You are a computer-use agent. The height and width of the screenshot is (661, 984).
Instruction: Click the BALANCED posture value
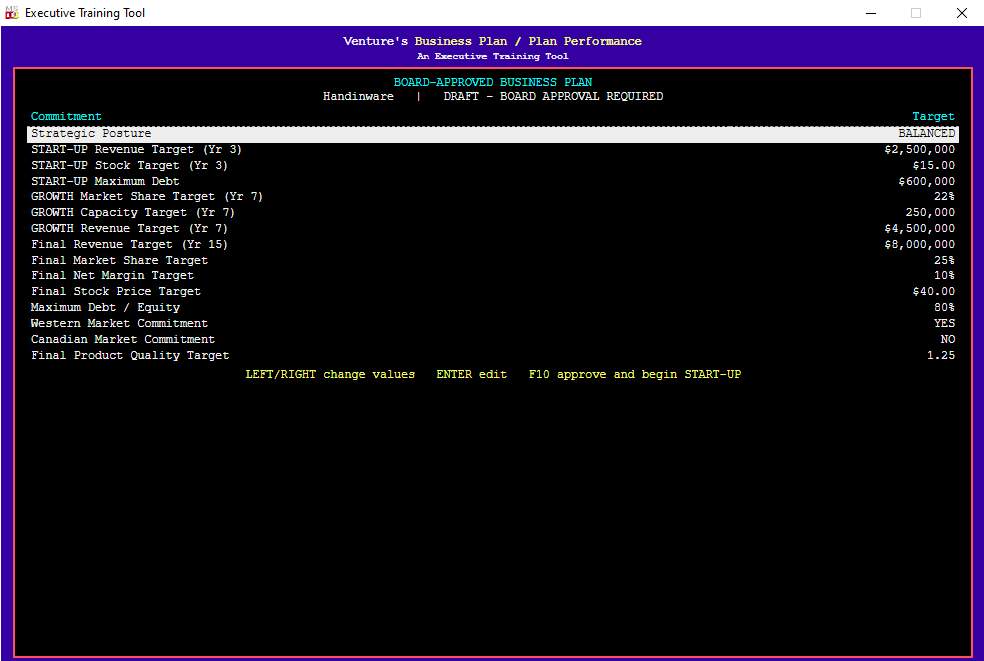[x=926, y=134]
